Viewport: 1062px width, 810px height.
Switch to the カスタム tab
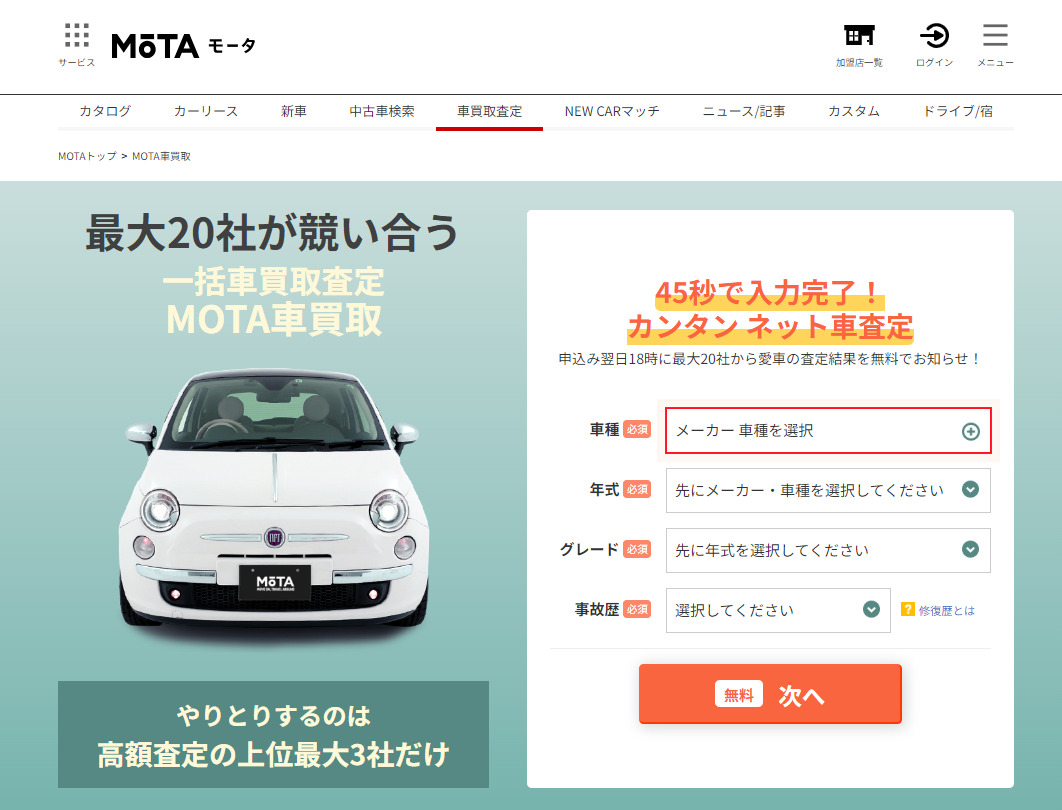point(854,111)
